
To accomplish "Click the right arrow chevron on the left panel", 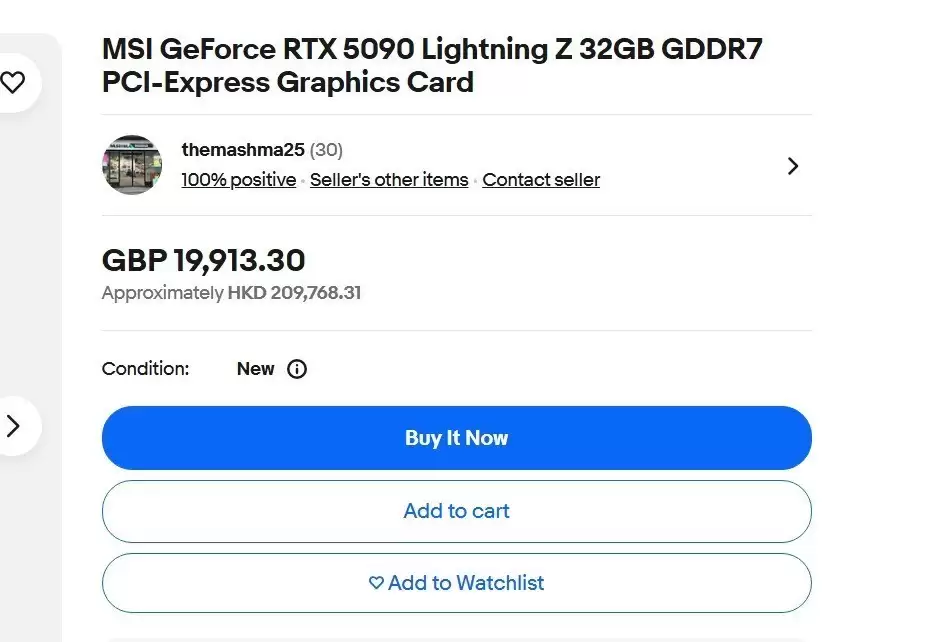I will pos(15,426).
